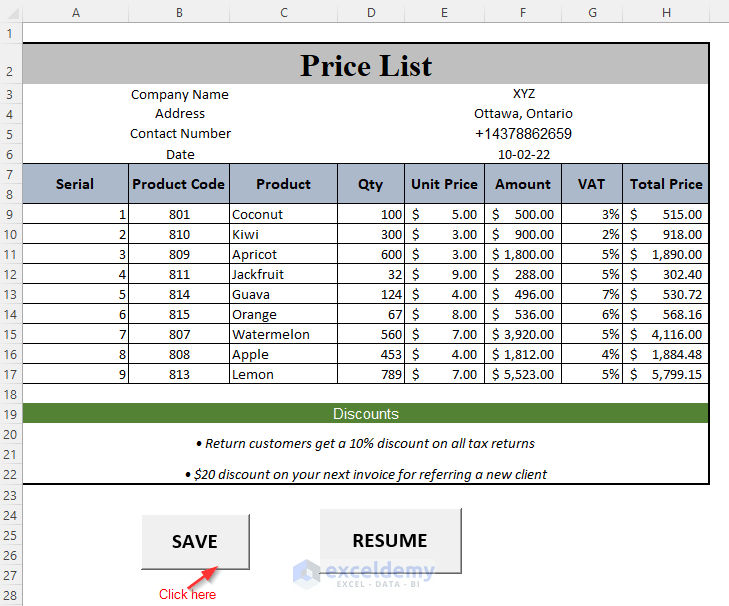Click the total price 515.00 cell
This screenshot has width=729, height=606.
(x=665, y=214)
